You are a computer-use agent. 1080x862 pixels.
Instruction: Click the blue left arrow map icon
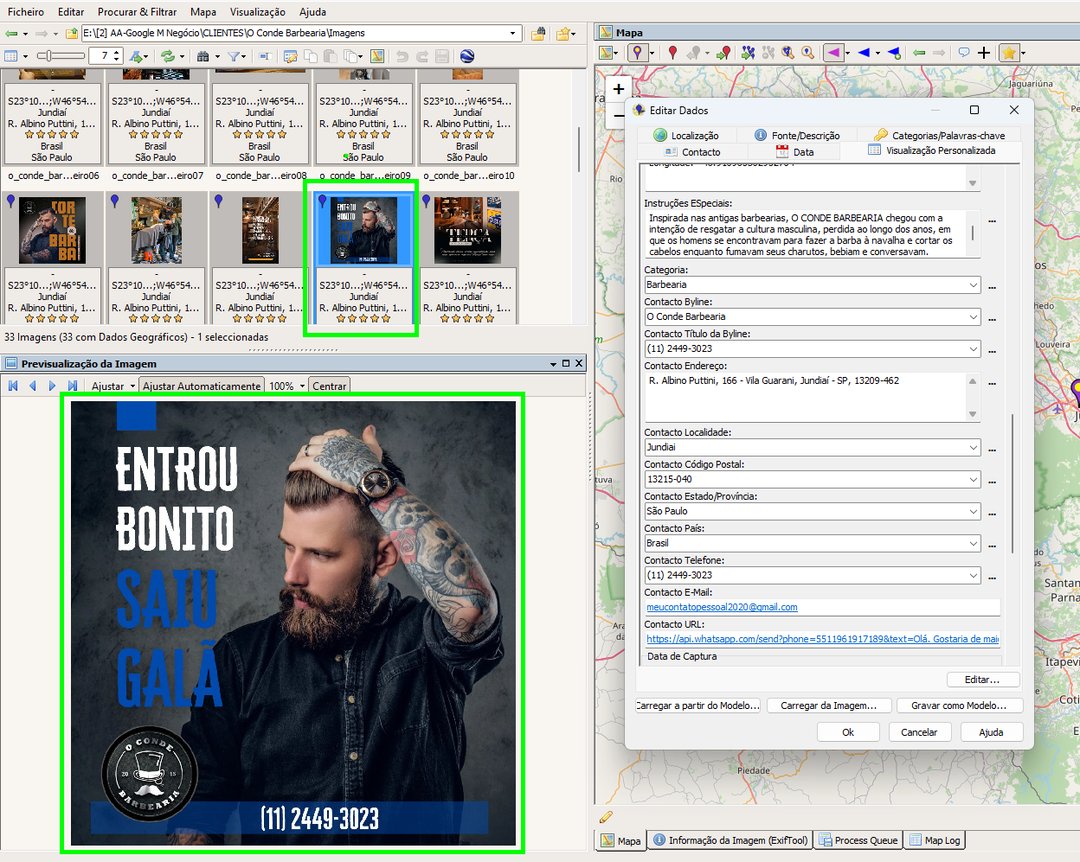[863, 53]
